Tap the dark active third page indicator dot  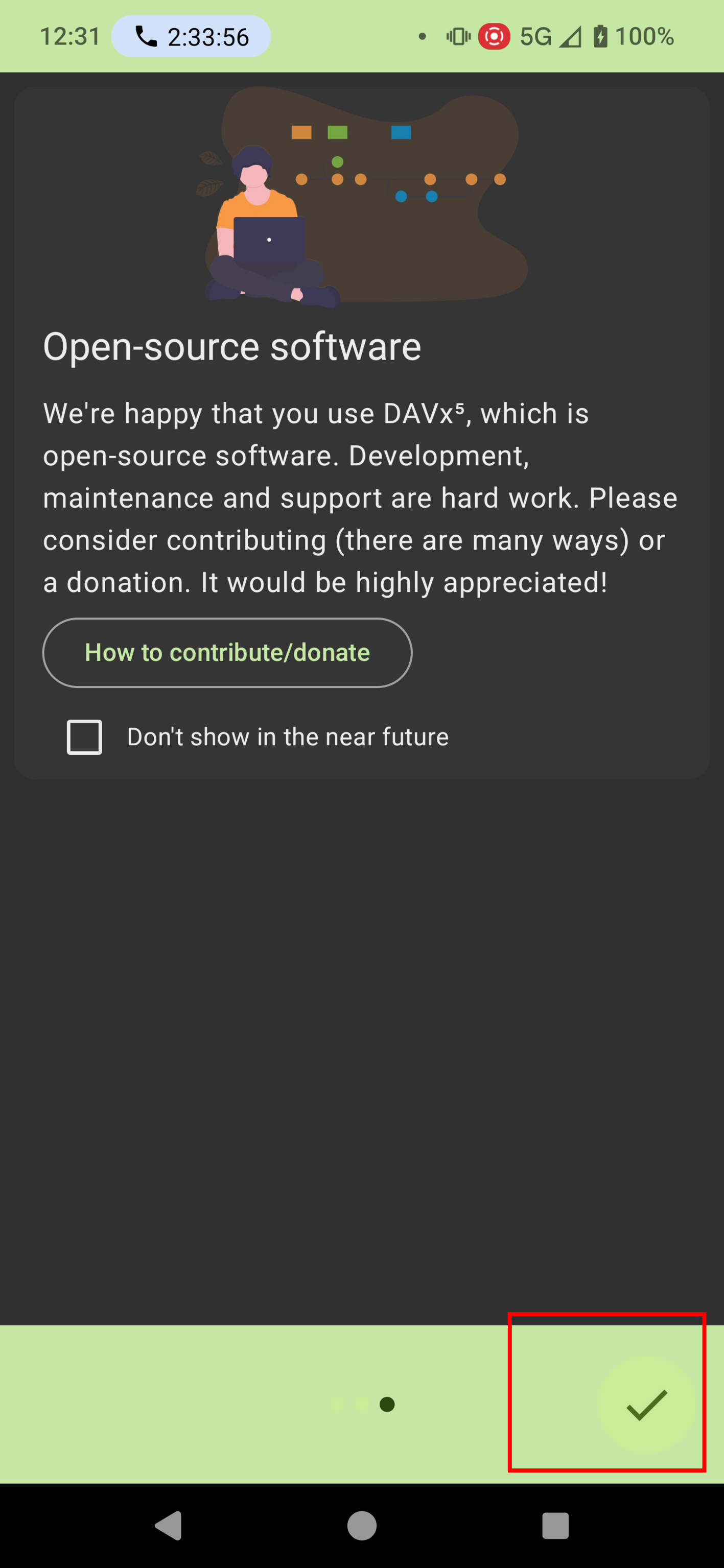click(387, 1404)
